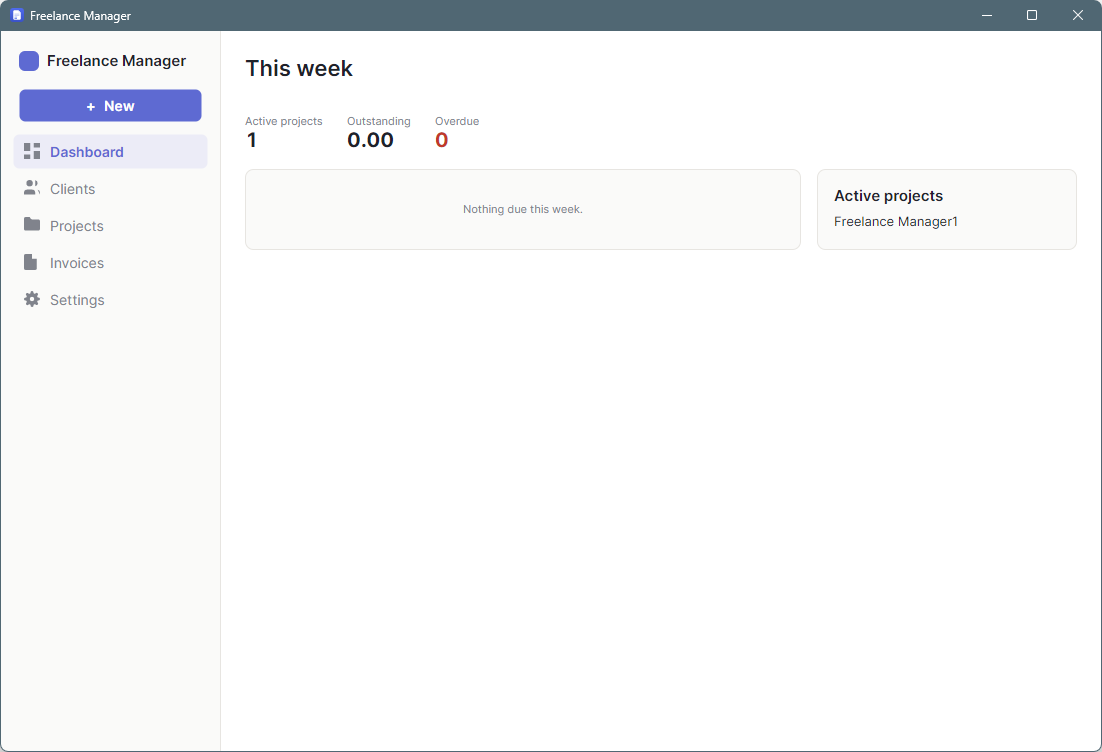Create a new item with New button
The height and width of the screenshot is (752, 1102).
tap(110, 105)
